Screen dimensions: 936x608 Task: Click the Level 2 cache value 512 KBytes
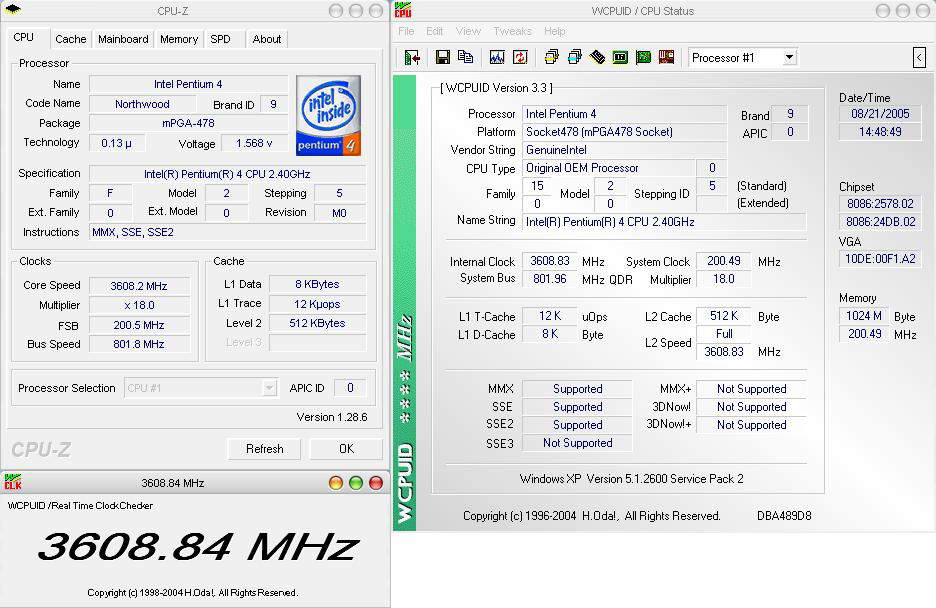317,323
